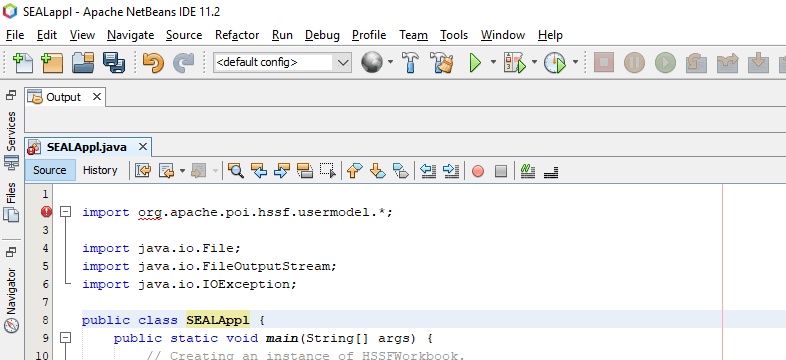This screenshot has height=360, width=786.
Task: Click the New File toolbar icon
Action: pos(22,63)
